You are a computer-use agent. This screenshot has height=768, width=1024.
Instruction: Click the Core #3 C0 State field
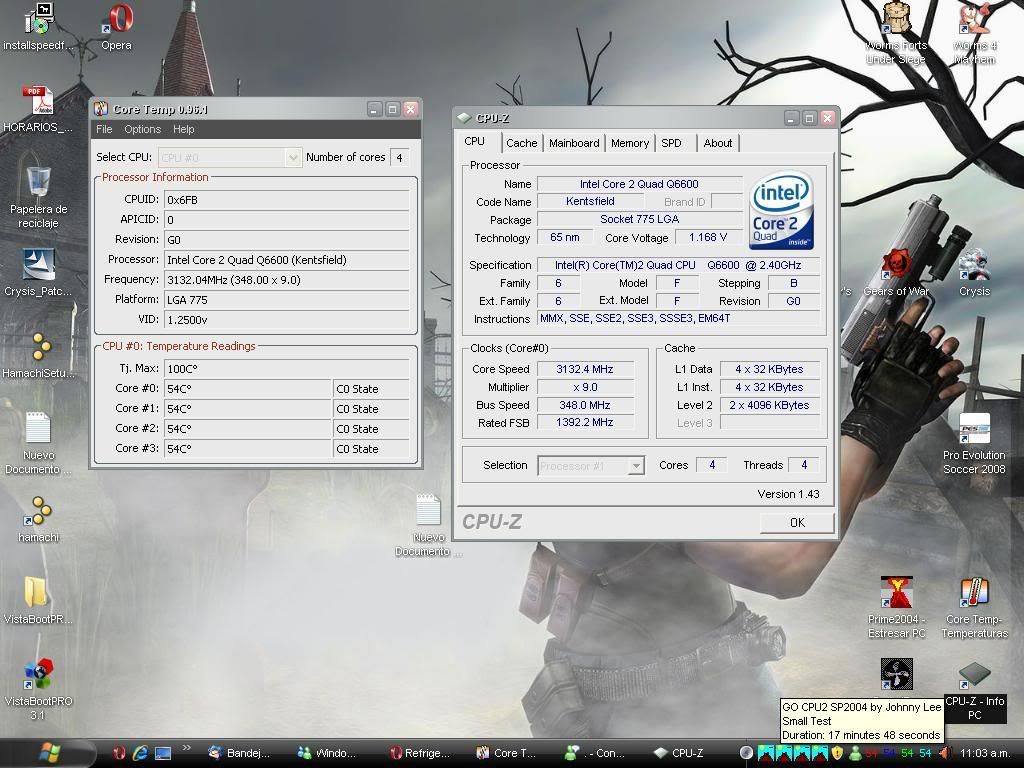click(371, 449)
